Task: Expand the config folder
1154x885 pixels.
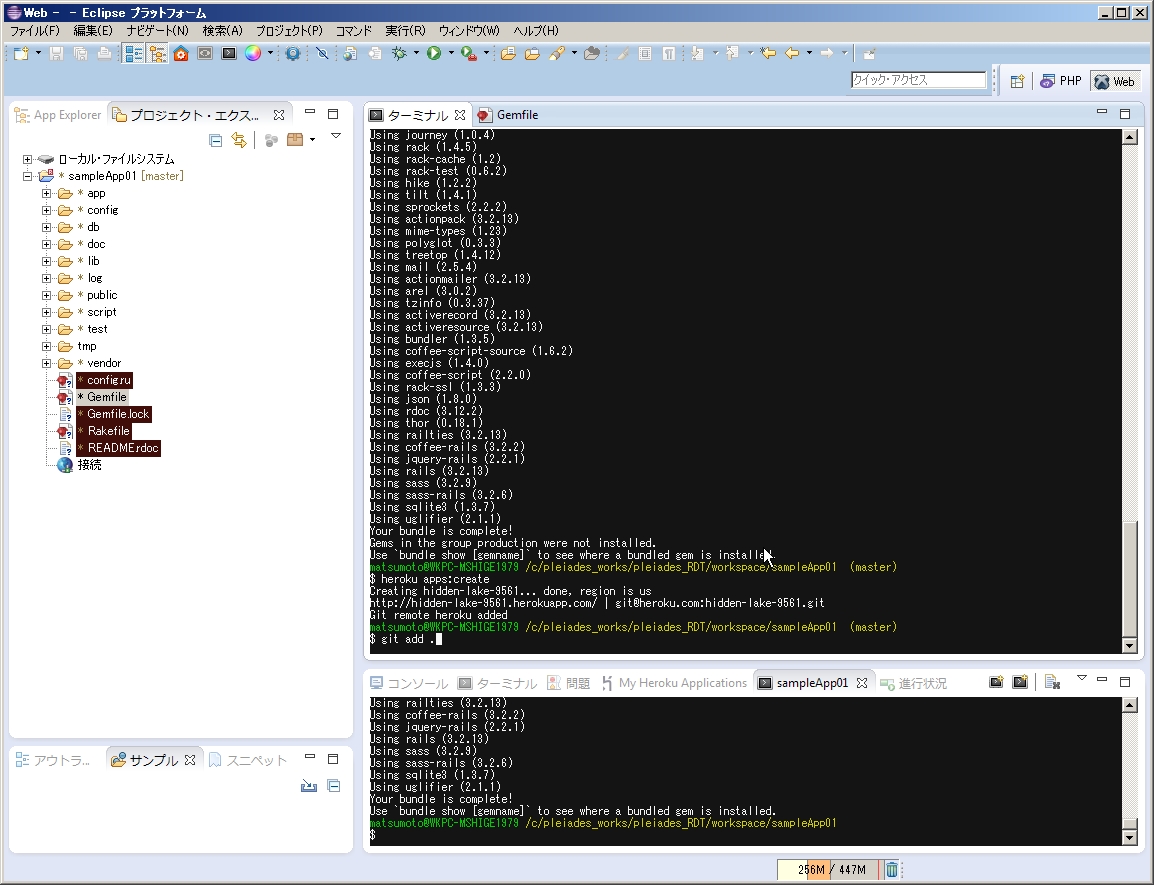Action: tap(46, 211)
